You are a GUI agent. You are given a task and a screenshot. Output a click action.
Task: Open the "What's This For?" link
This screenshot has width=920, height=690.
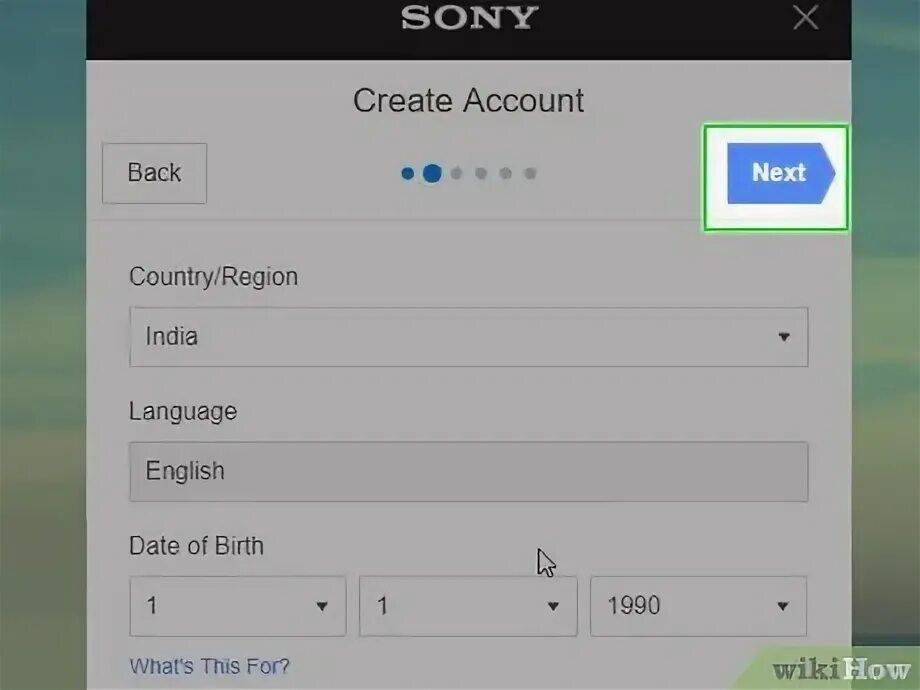click(209, 666)
